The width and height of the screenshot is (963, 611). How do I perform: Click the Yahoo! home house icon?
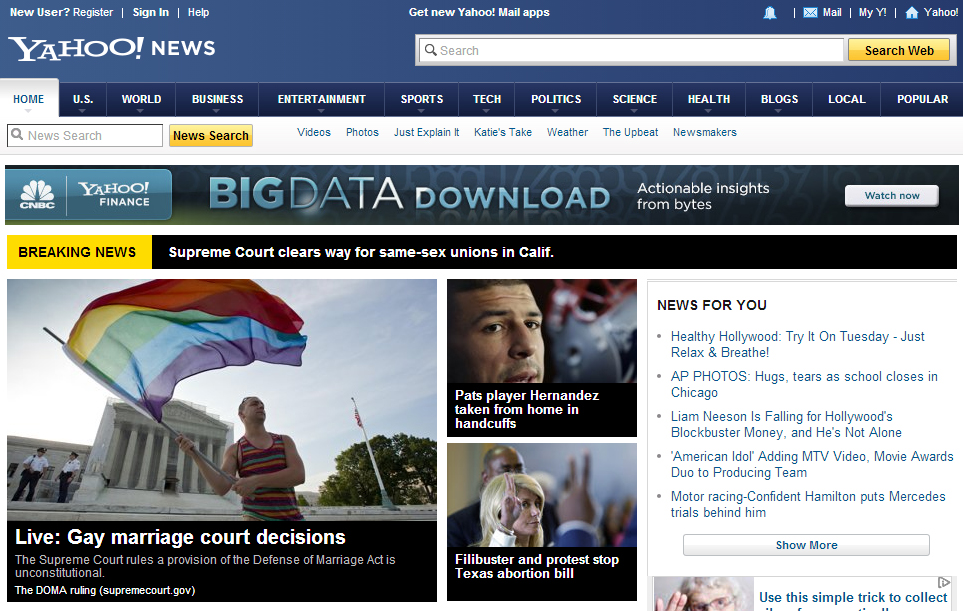[x=912, y=12]
